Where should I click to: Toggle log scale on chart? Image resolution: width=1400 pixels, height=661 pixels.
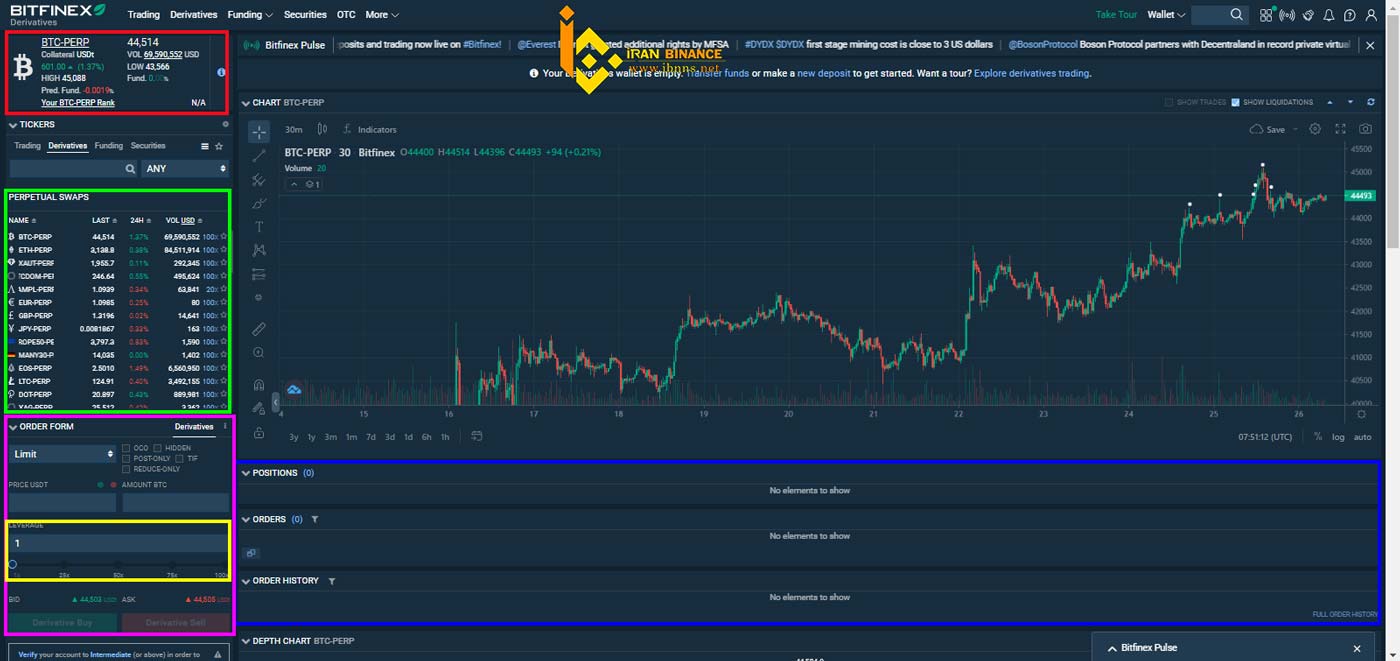[1338, 437]
